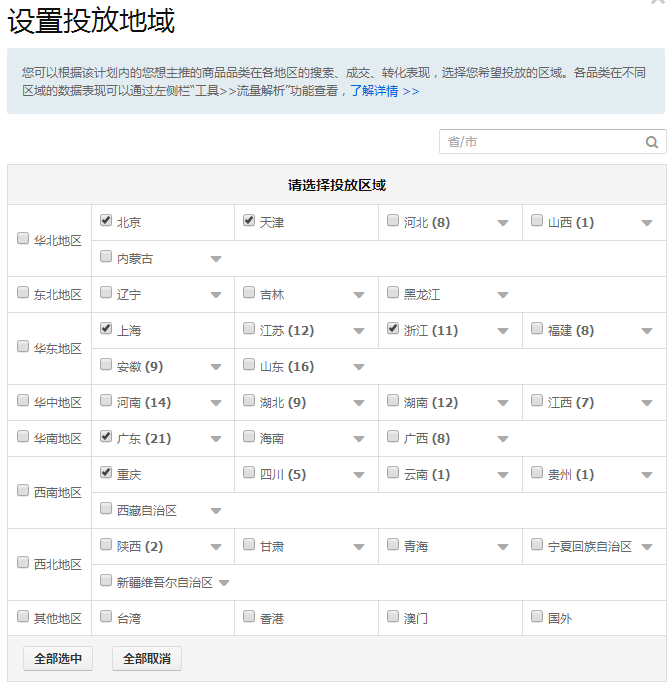669x687 pixels.
Task: Expand the 新疆维吾尔自治区 dropdown arrow
Action: coord(224,583)
